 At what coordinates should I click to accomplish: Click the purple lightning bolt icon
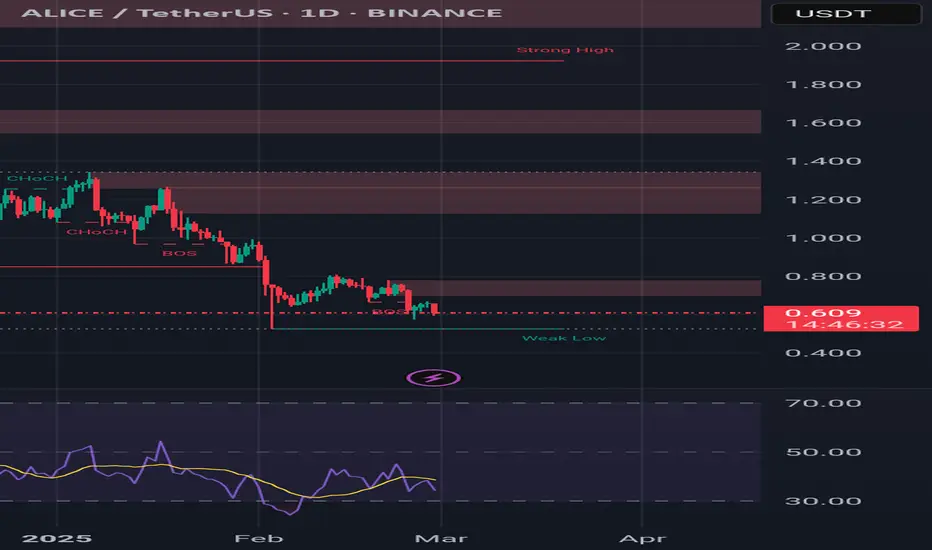433,378
